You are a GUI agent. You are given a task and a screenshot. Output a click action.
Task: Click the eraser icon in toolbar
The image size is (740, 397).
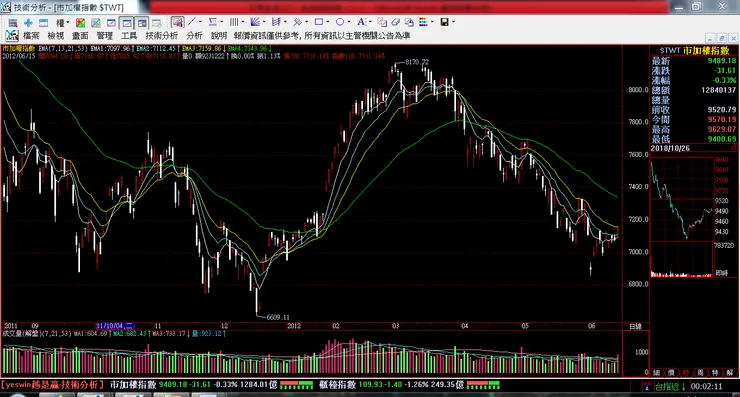coord(395,22)
